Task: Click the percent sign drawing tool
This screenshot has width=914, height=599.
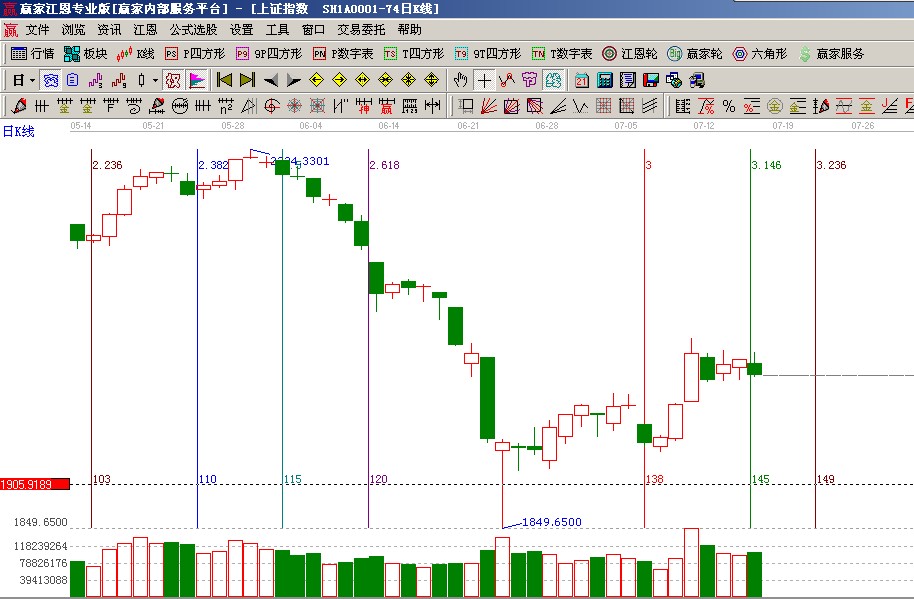Action: point(728,105)
